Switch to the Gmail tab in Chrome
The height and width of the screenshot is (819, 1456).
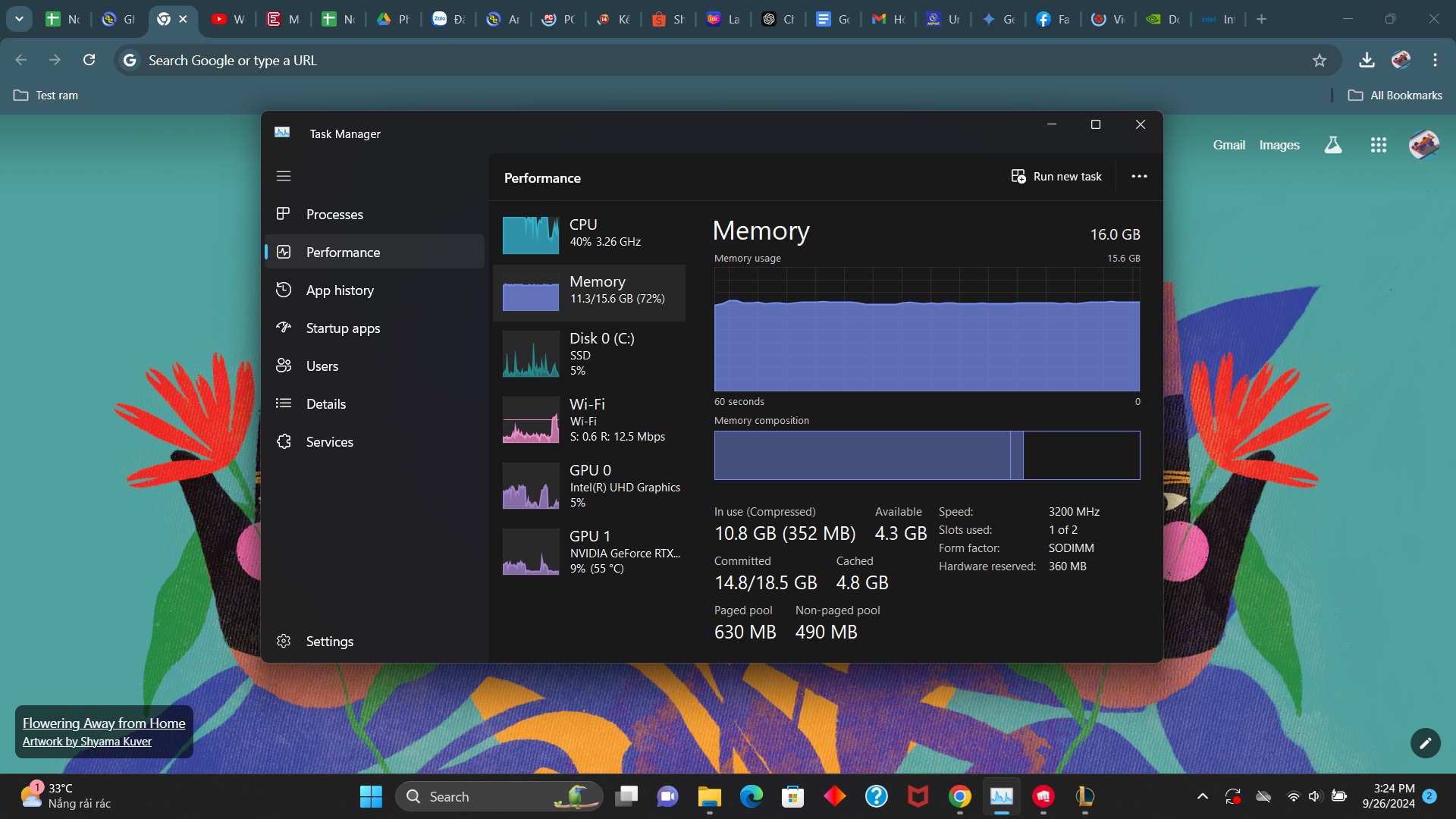tap(888, 20)
